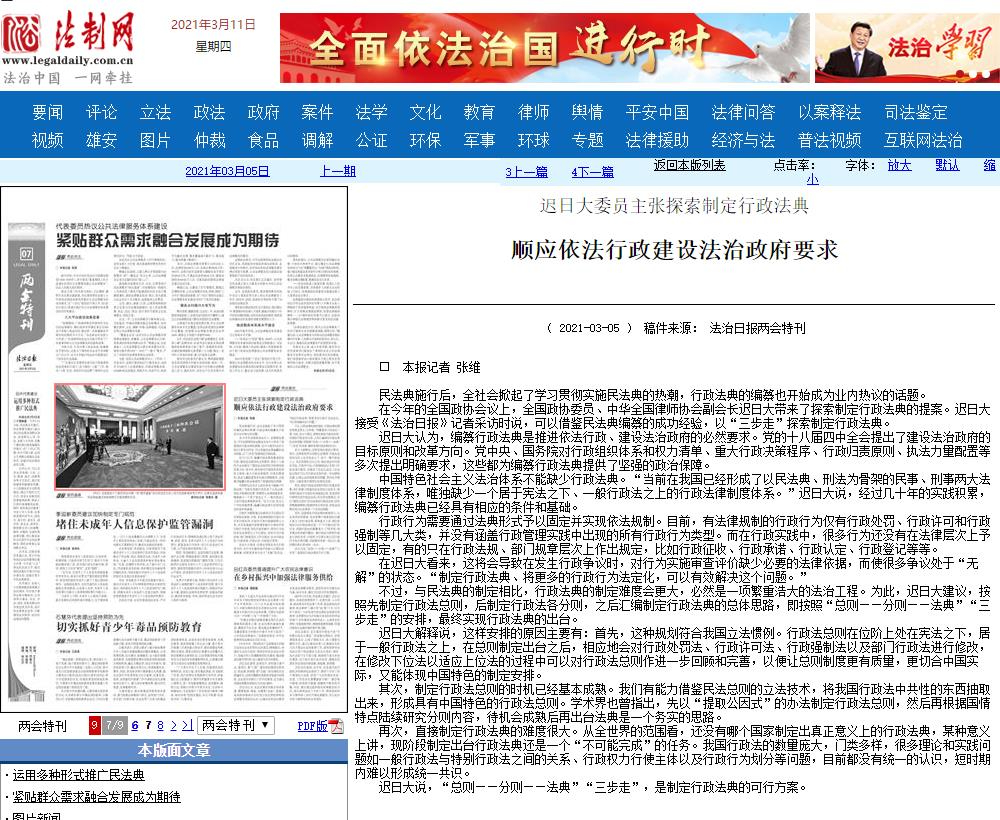Open the 食品 channel
1000x820 pixels.
pyautogui.click(x=263, y=140)
